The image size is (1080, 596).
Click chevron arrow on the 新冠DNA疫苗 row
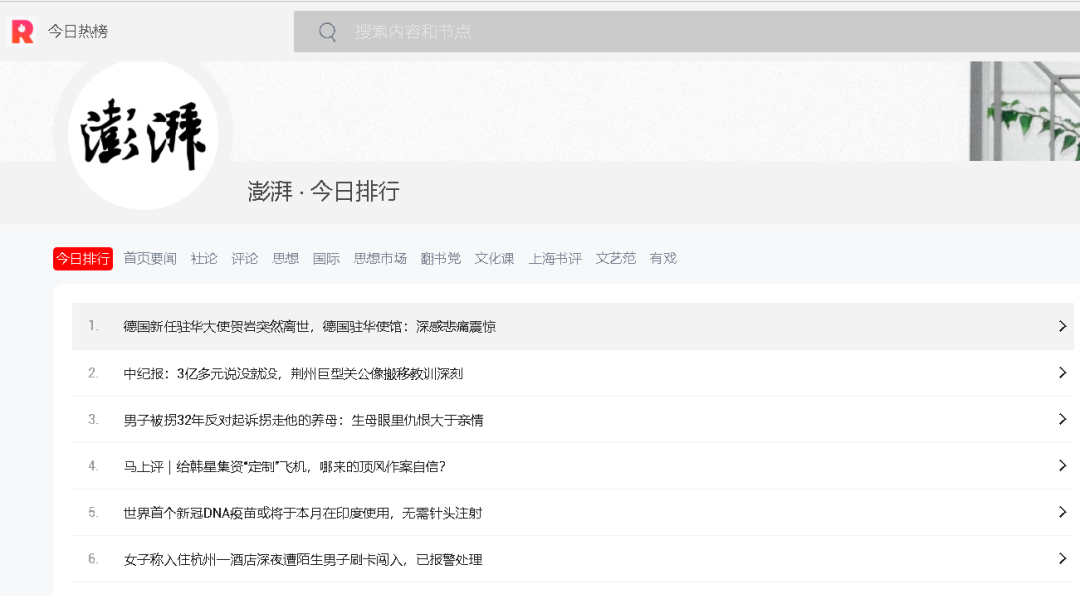[x=1063, y=512]
